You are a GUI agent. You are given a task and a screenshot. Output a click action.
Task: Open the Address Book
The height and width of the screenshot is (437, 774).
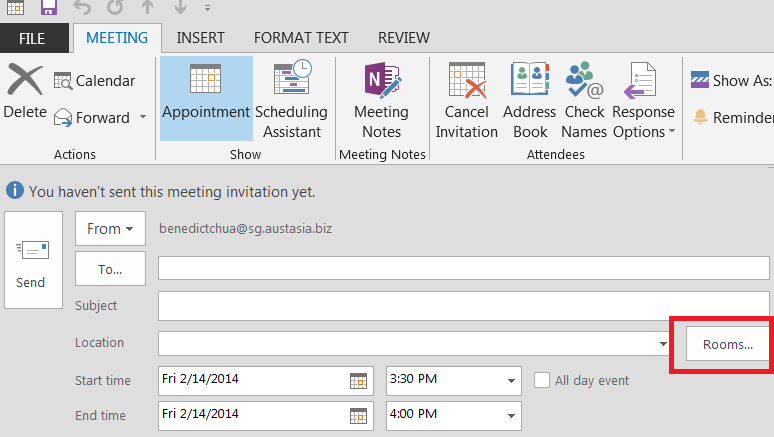tap(530, 98)
